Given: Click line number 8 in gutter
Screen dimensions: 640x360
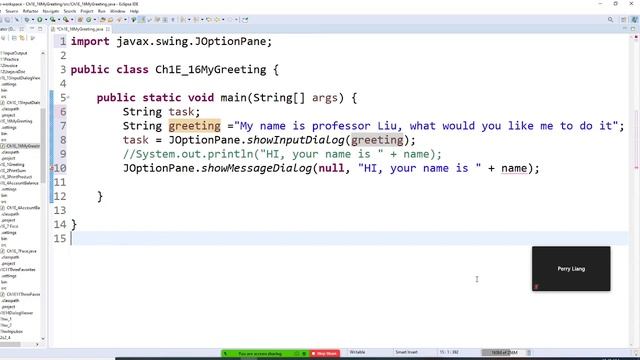Looking at the screenshot, I should [63, 140].
